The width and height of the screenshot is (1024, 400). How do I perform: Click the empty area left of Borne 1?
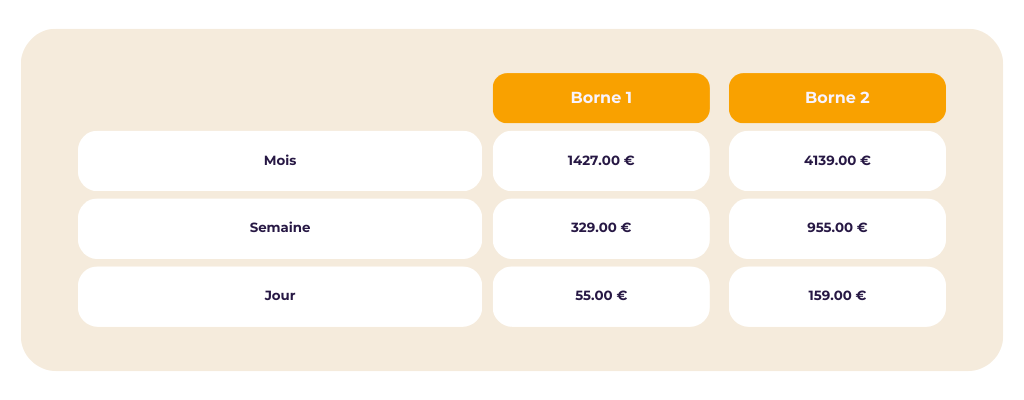click(x=280, y=98)
